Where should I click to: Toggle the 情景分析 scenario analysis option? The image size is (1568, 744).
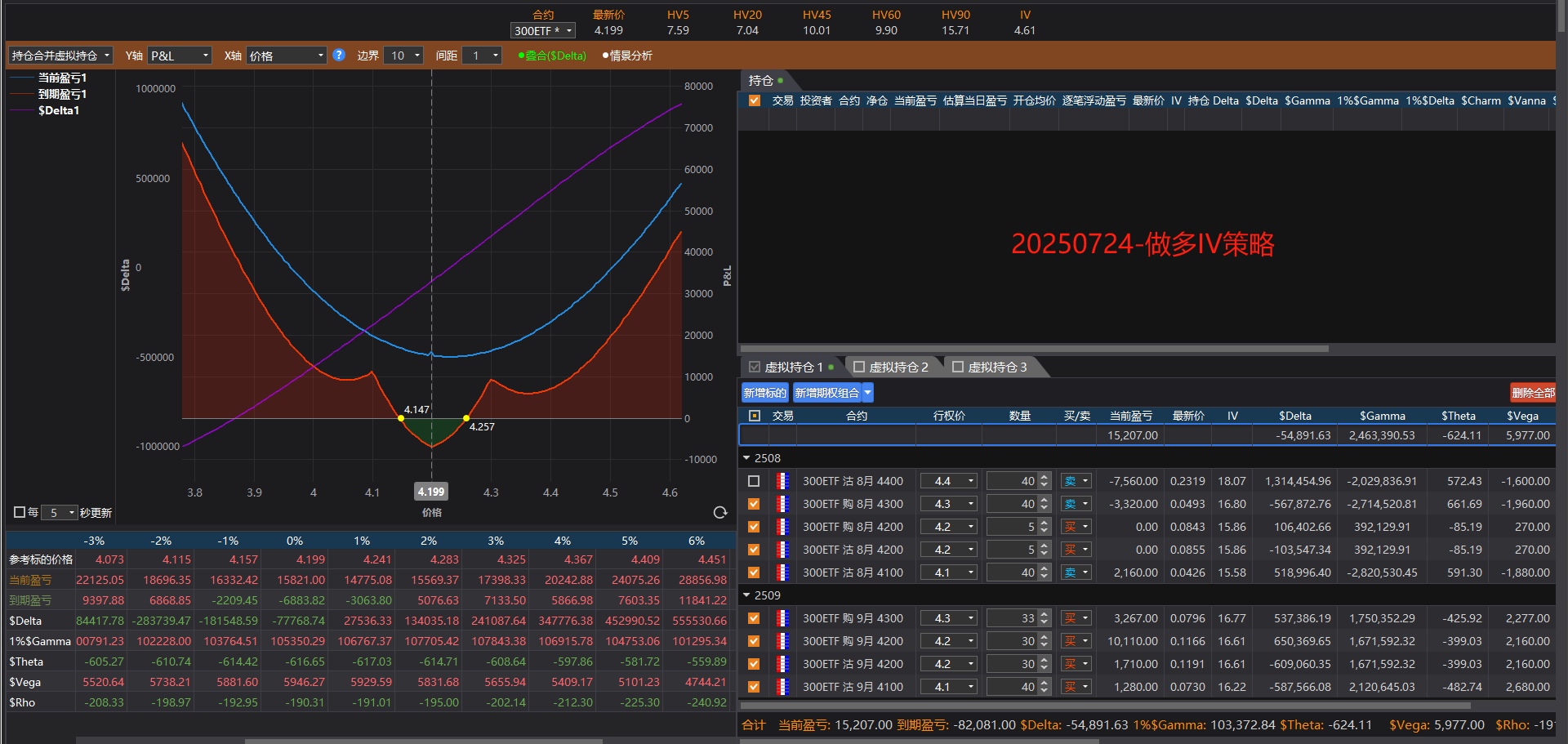[627, 56]
